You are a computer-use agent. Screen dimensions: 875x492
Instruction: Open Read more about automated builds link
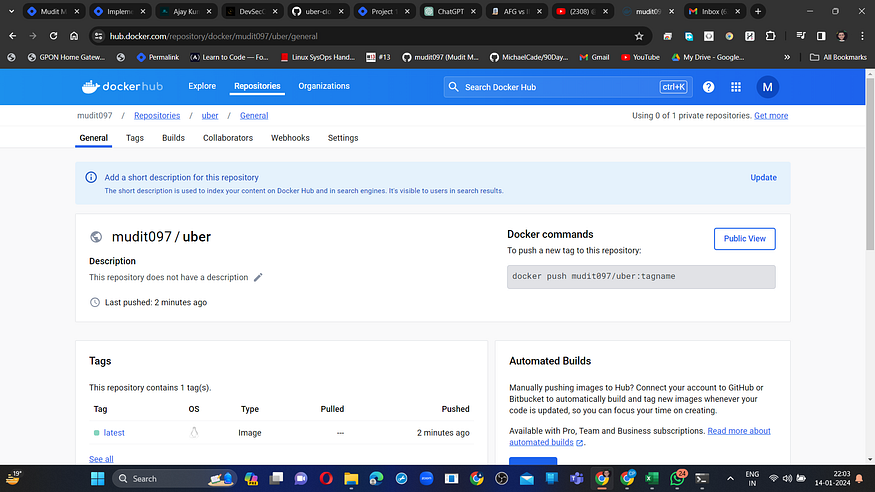coord(640,436)
